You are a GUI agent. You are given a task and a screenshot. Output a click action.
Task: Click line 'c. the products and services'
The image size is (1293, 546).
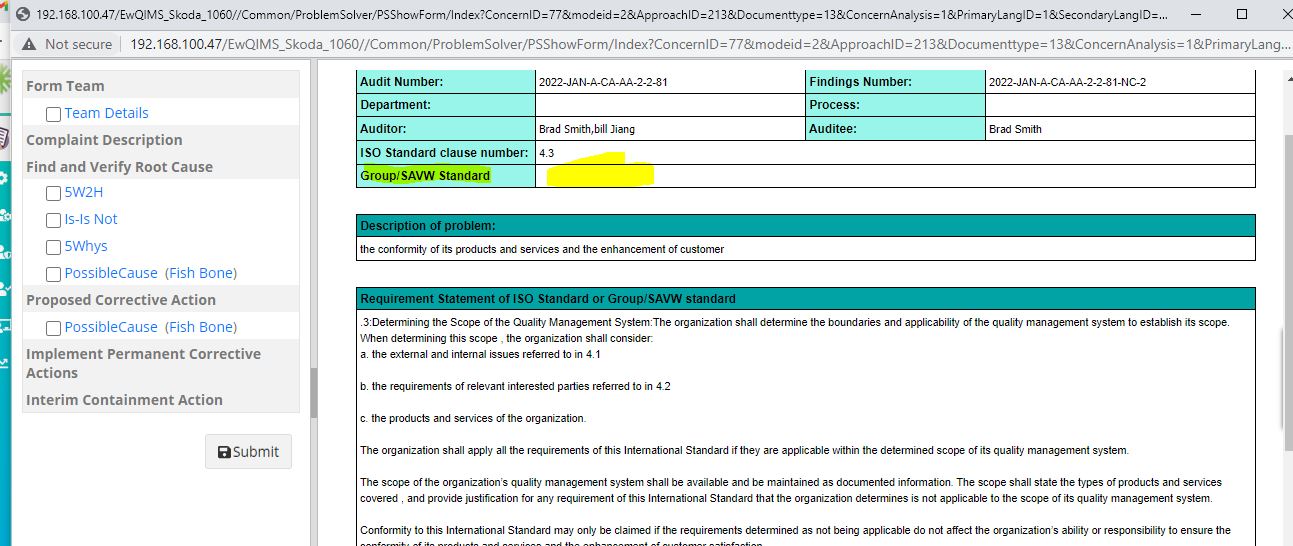[x=473, y=418]
